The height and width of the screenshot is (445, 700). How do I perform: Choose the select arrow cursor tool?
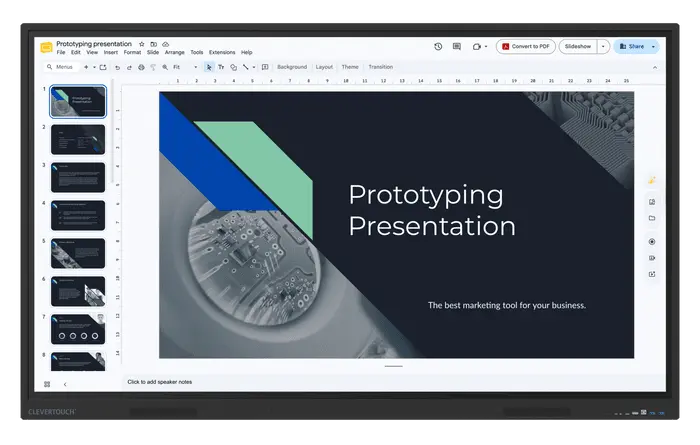click(x=208, y=67)
